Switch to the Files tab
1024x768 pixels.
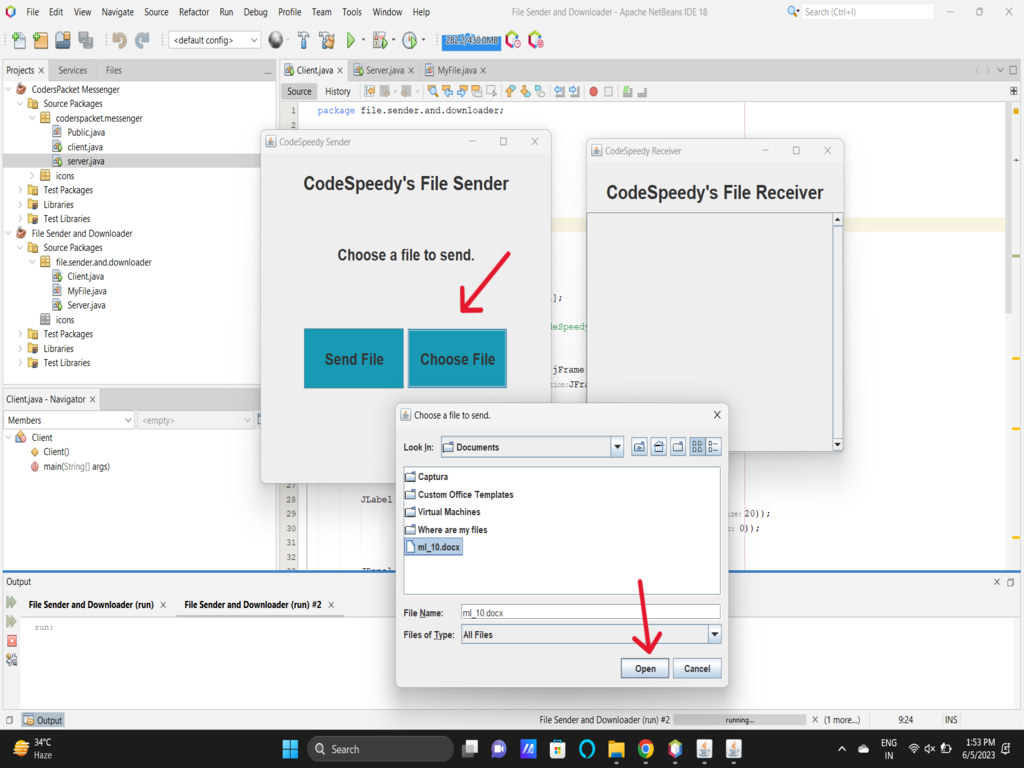pos(114,70)
